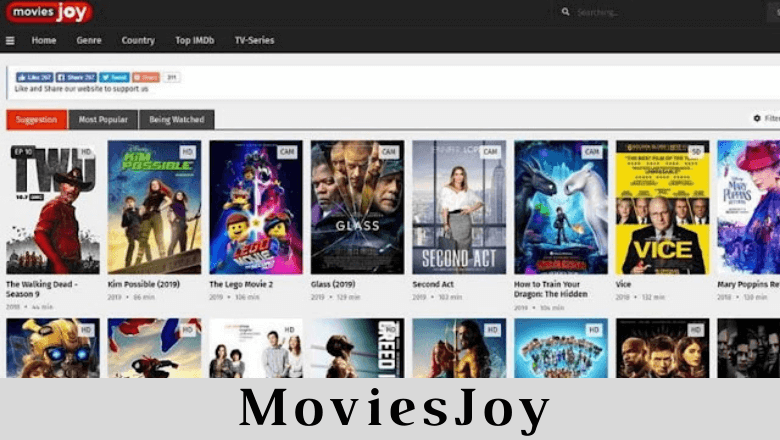Click the Glass (2019) title link

(333, 284)
